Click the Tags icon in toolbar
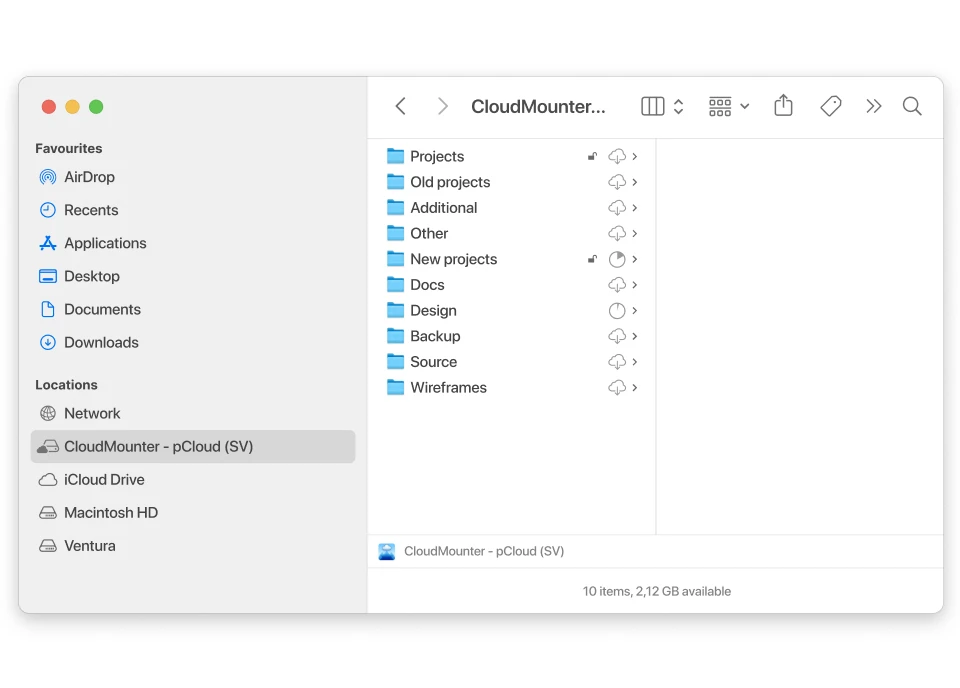 (830, 106)
